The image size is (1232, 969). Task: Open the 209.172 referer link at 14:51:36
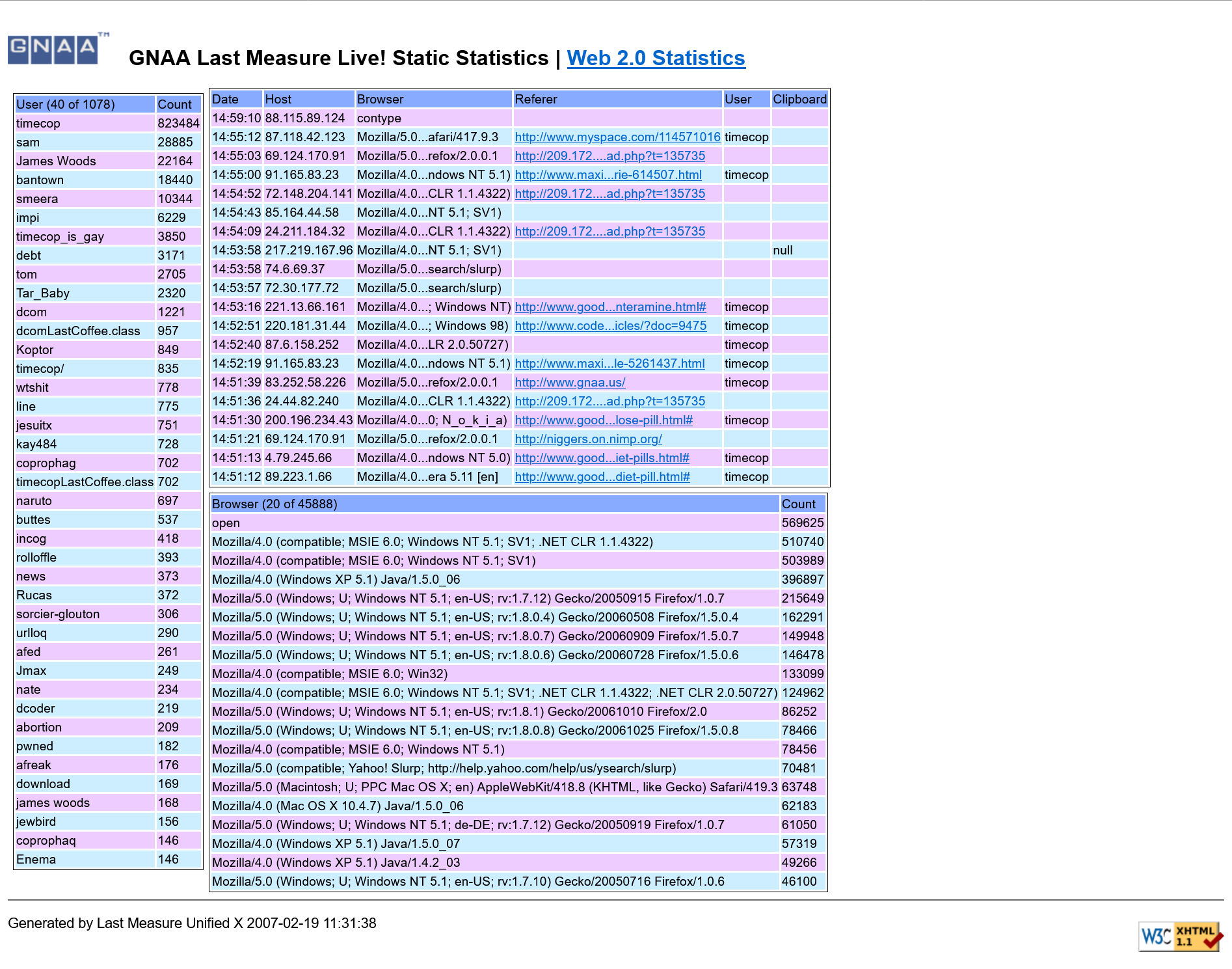609,401
